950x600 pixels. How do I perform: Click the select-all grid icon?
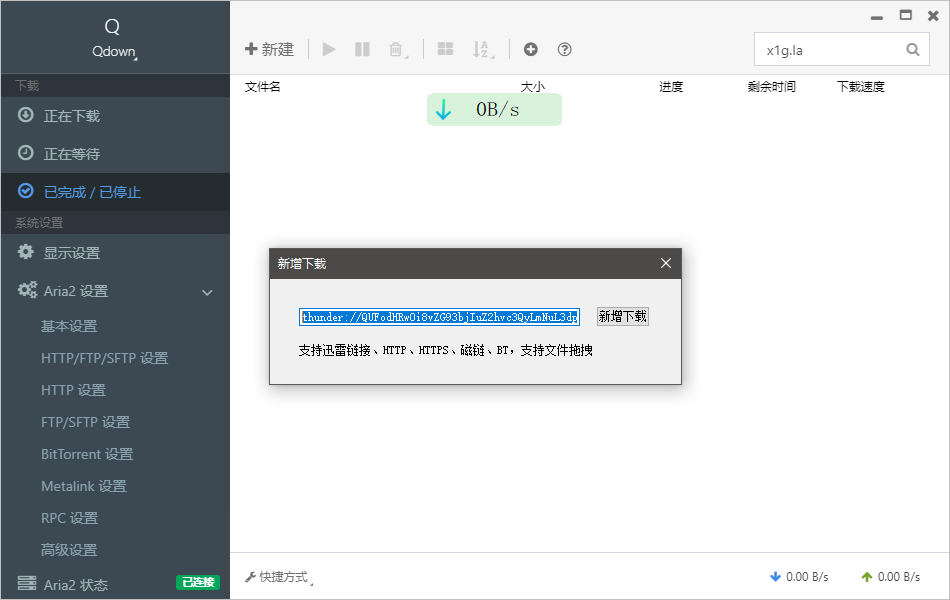(x=445, y=49)
